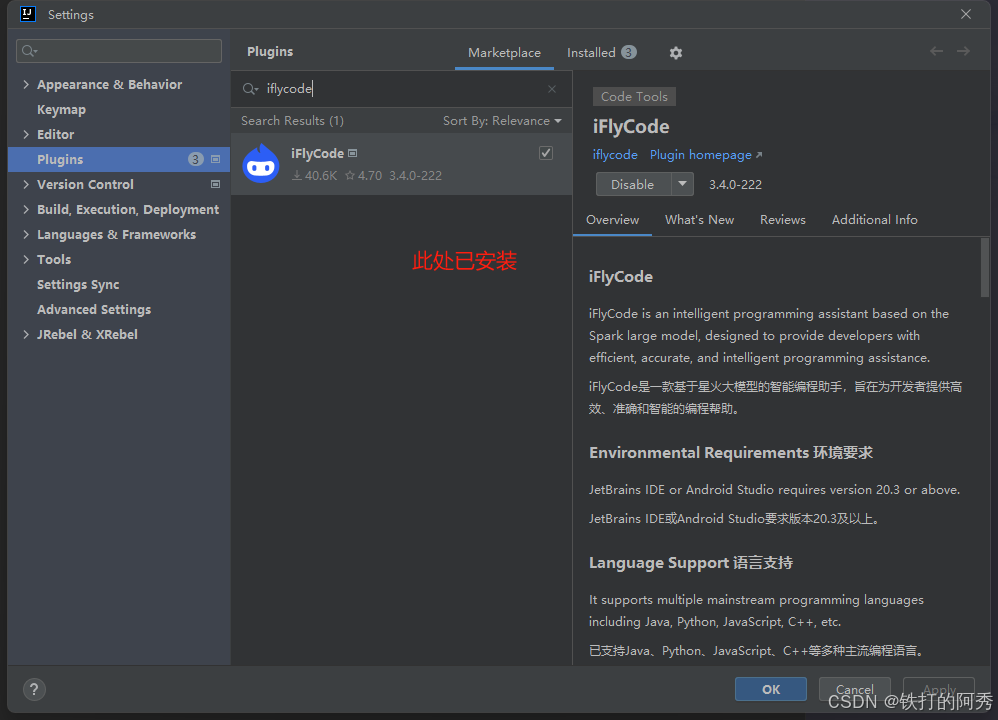Navigate forward with right arrow
This screenshot has width=998, height=720.
(964, 51)
